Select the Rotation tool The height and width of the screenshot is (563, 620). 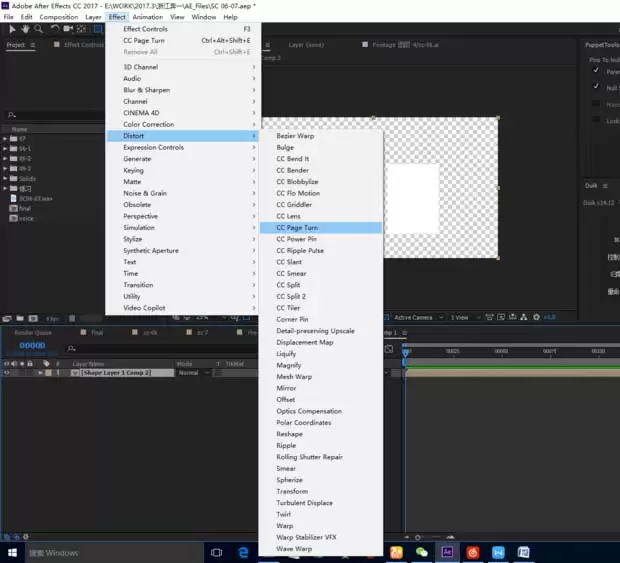click(55, 28)
